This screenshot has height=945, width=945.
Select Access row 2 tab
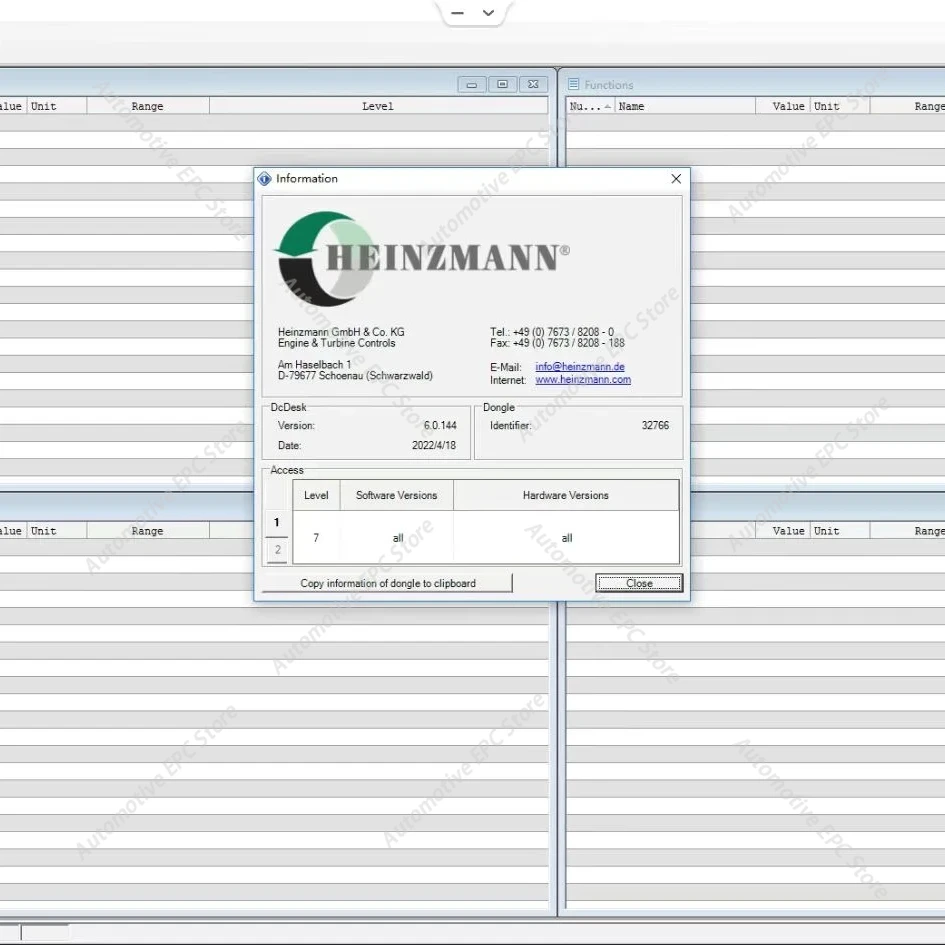[277, 550]
